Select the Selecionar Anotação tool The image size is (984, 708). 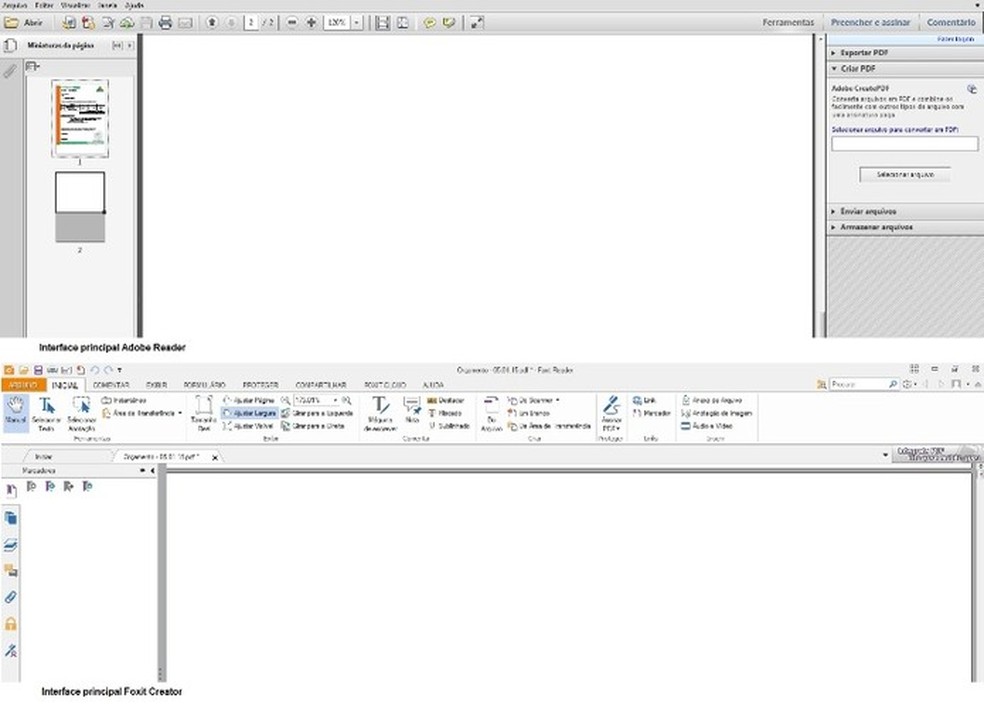pos(81,414)
